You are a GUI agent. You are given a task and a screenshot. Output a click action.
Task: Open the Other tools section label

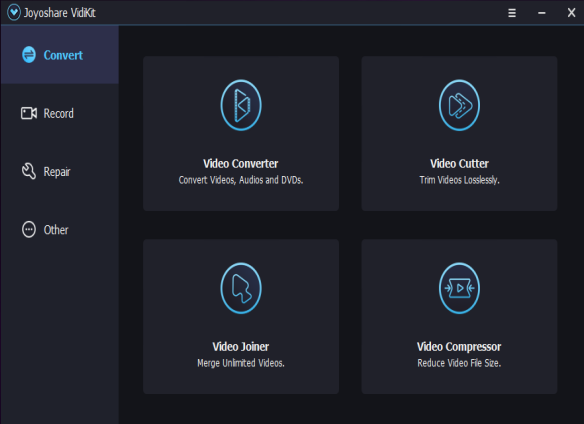click(x=56, y=230)
